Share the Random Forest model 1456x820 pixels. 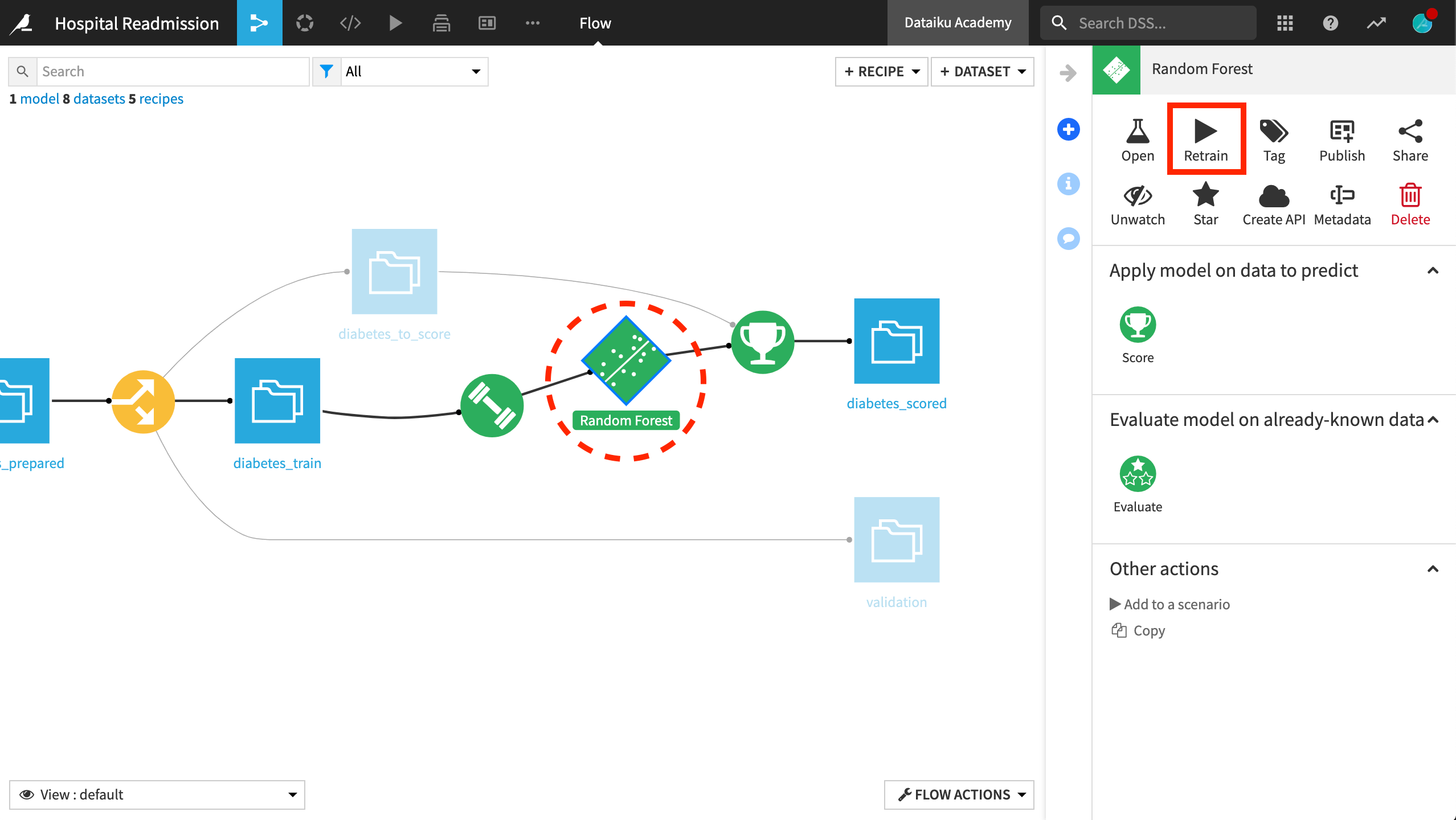tap(1410, 141)
